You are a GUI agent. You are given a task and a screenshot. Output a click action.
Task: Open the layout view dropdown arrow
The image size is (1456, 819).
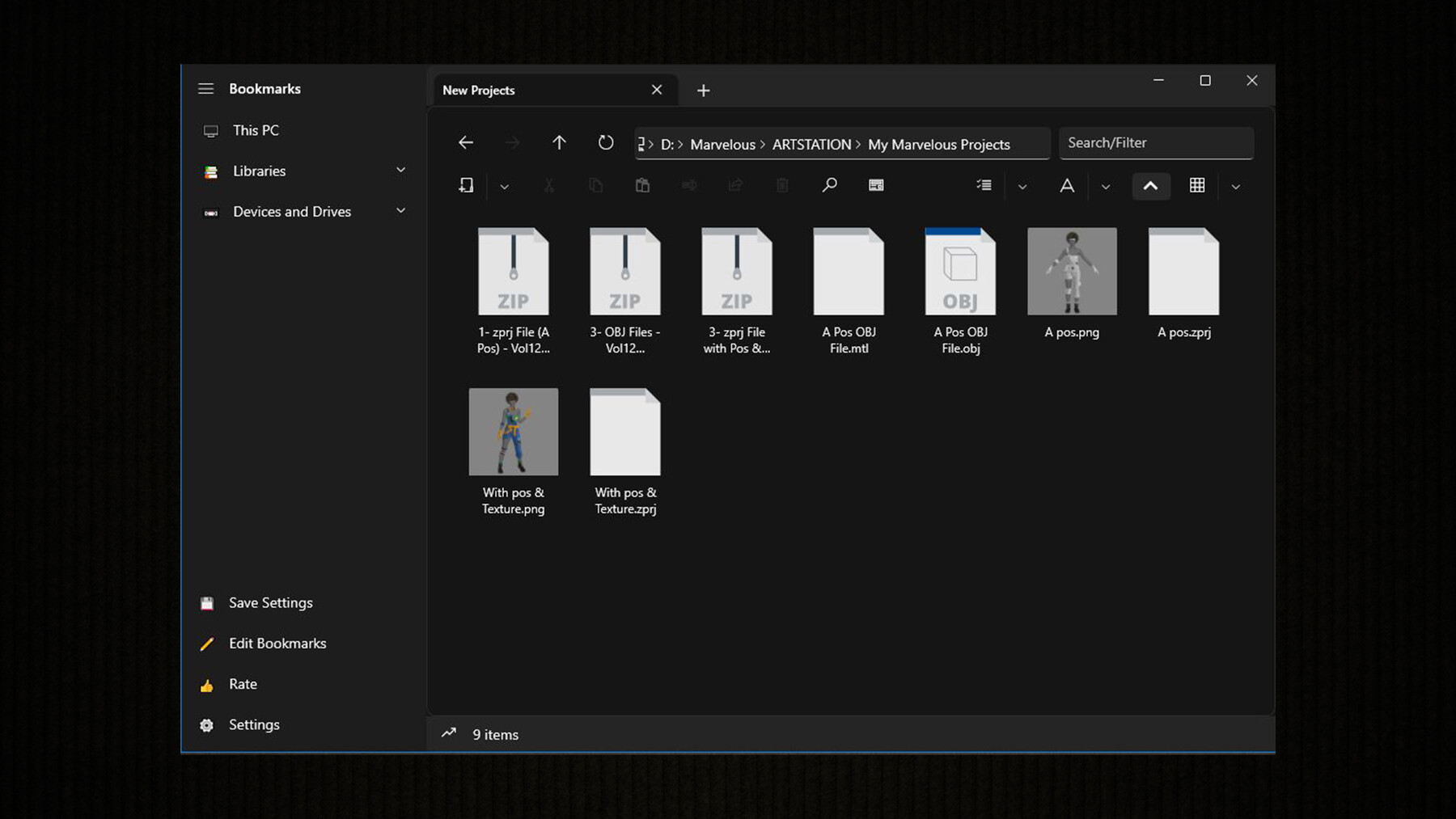tap(1235, 187)
